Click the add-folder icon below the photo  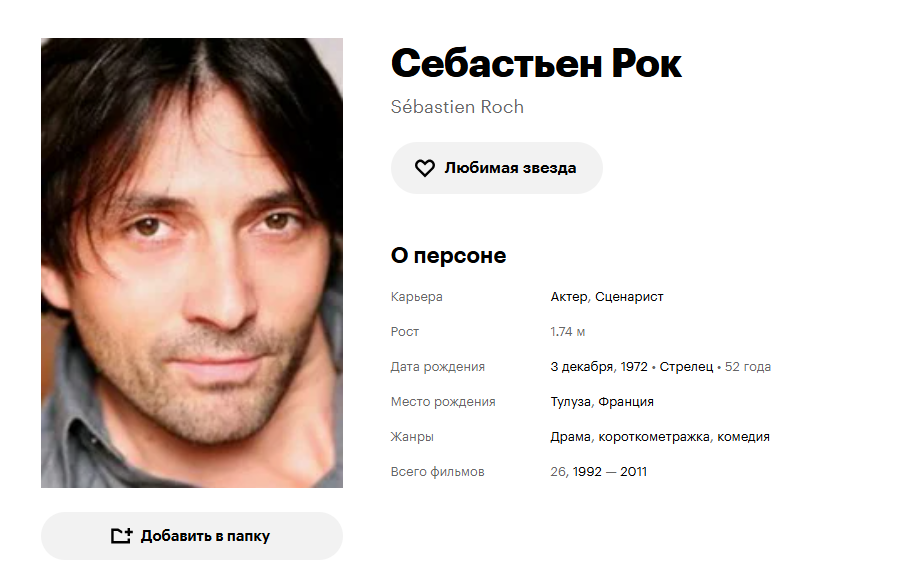[x=122, y=536]
